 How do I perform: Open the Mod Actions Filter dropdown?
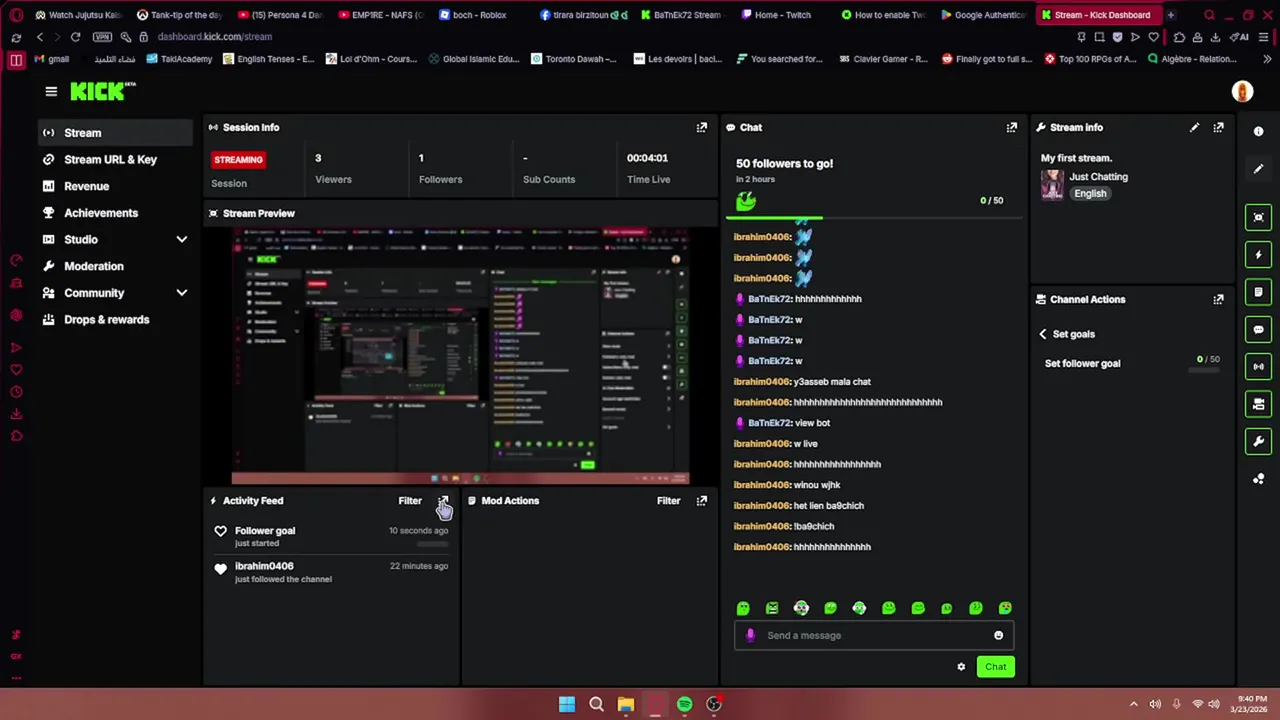(x=668, y=500)
